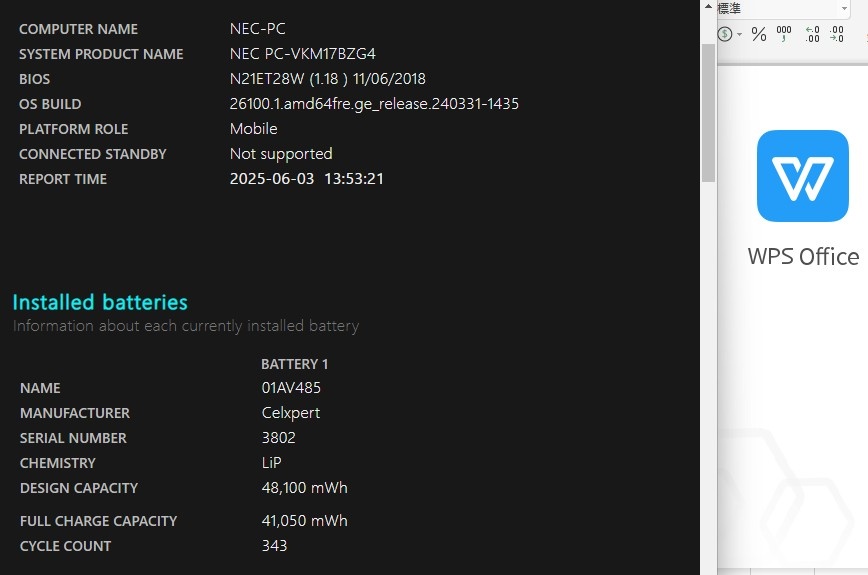Select battery name 01AV485
This screenshot has height=575, width=868.
(x=291, y=388)
